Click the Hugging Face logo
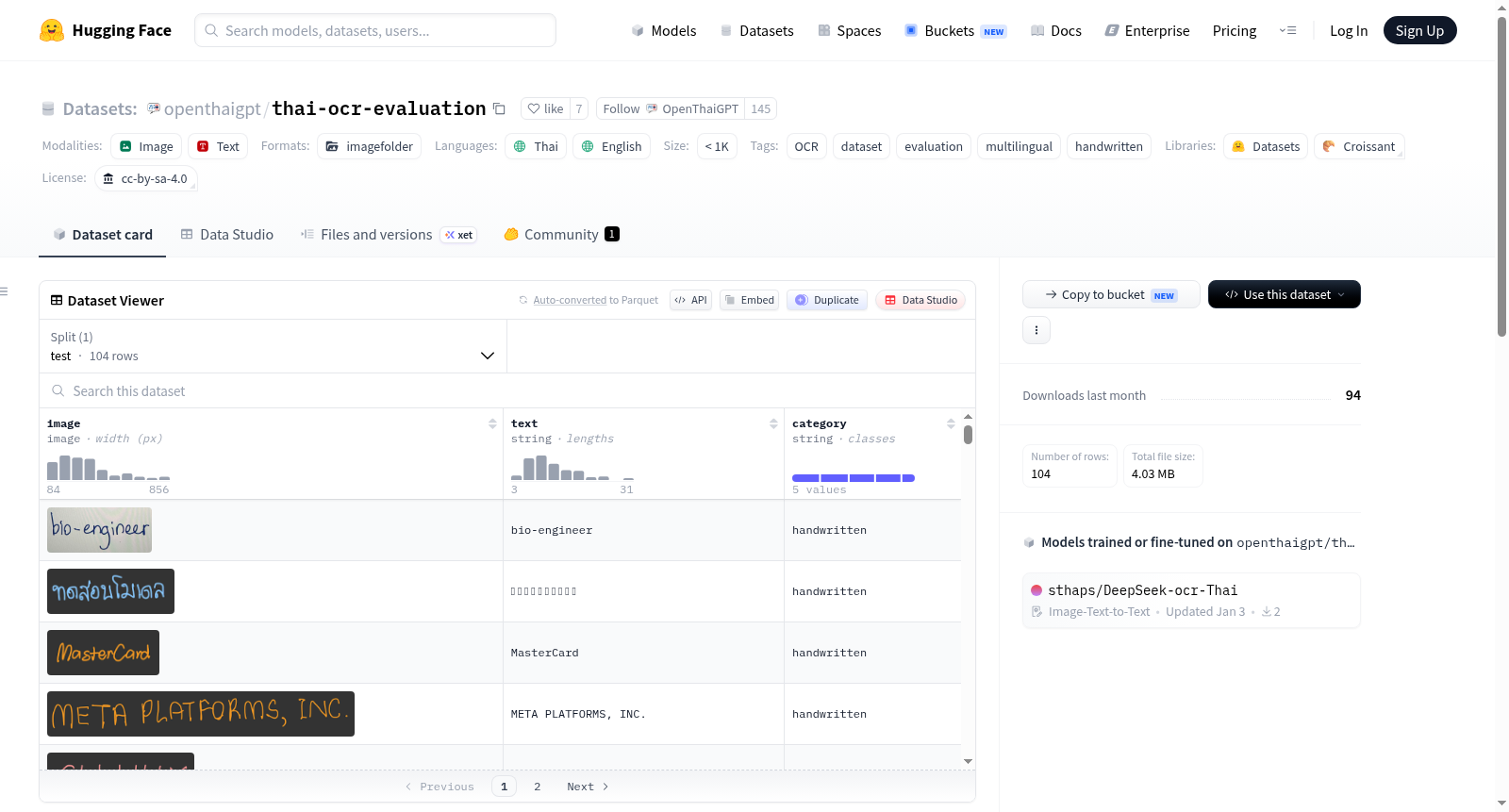 (106, 30)
